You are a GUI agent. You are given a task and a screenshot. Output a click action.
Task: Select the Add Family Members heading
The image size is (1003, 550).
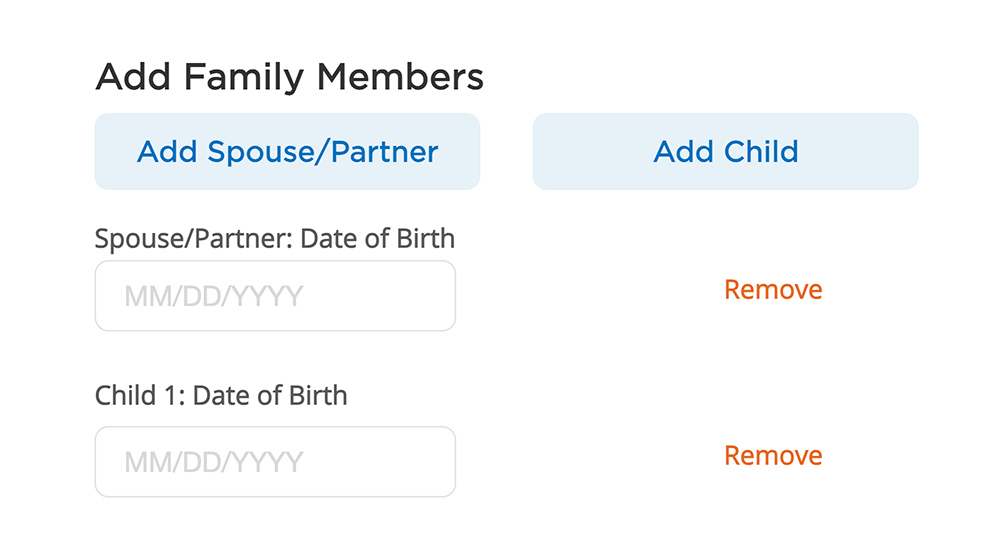click(289, 77)
